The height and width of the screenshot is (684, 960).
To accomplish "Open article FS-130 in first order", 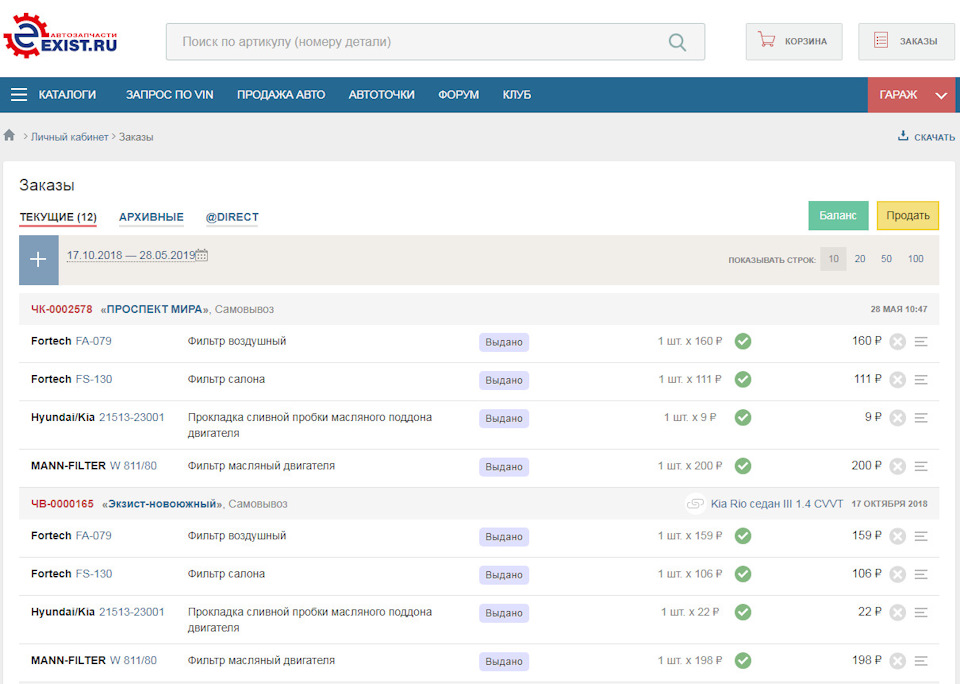I will 94,379.
